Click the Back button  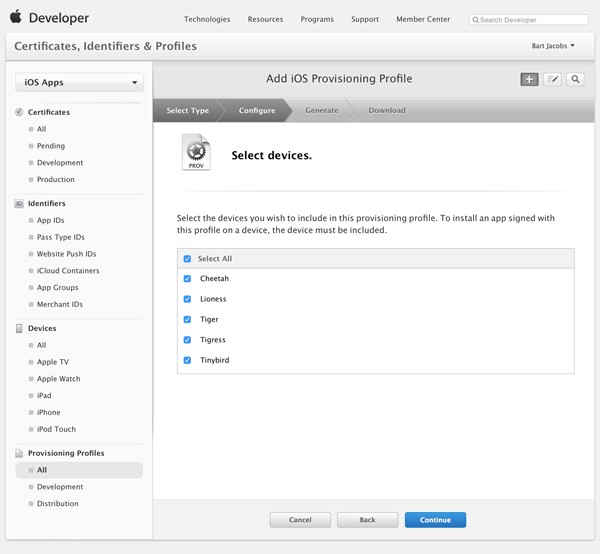[367, 520]
